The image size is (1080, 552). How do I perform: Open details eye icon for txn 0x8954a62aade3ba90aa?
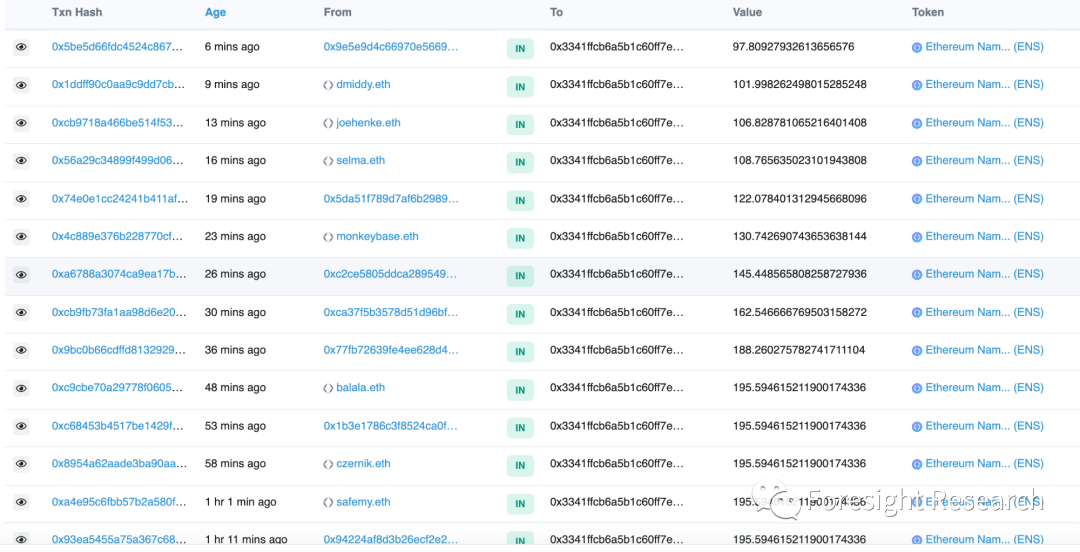coord(21,464)
